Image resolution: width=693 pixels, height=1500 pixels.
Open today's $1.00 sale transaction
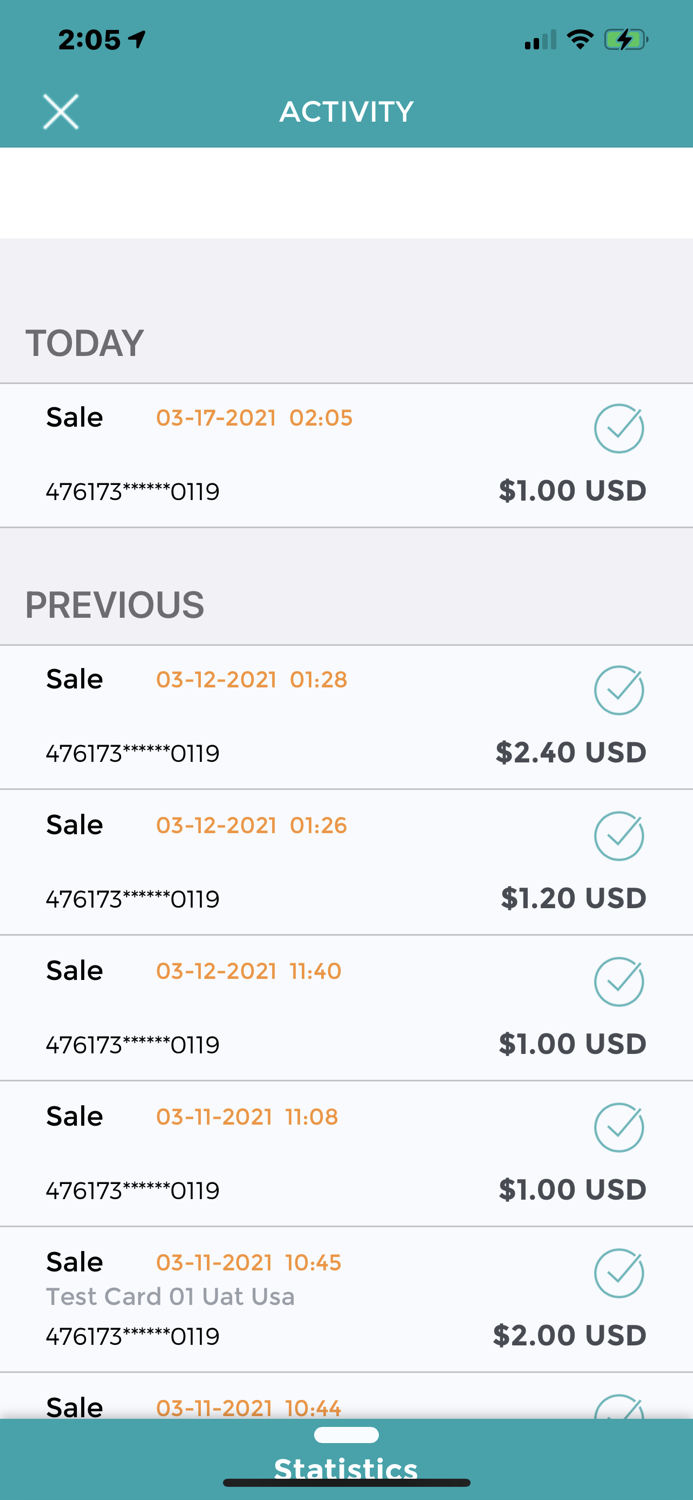[x=346, y=455]
